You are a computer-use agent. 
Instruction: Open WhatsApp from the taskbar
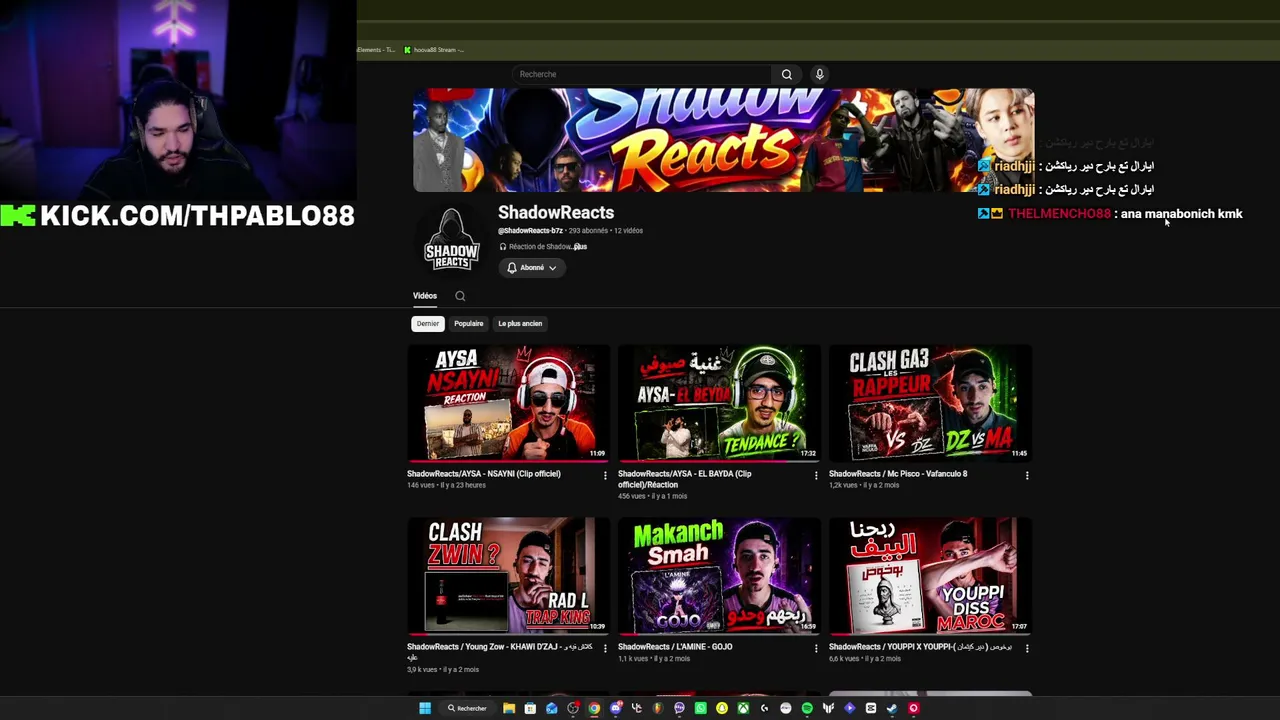coord(700,708)
